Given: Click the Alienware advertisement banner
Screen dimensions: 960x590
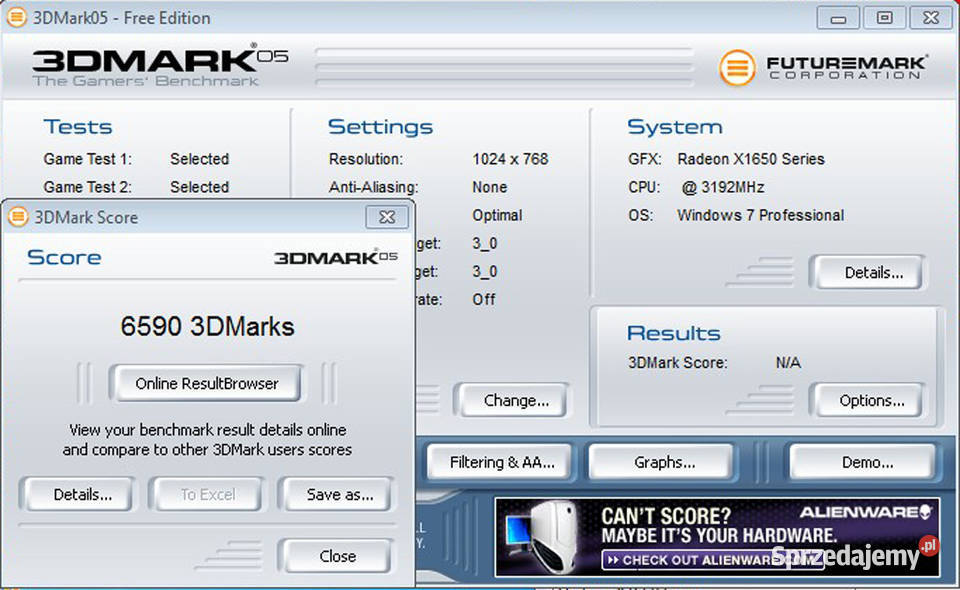Looking at the screenshot, I should [x=717, y=537].
